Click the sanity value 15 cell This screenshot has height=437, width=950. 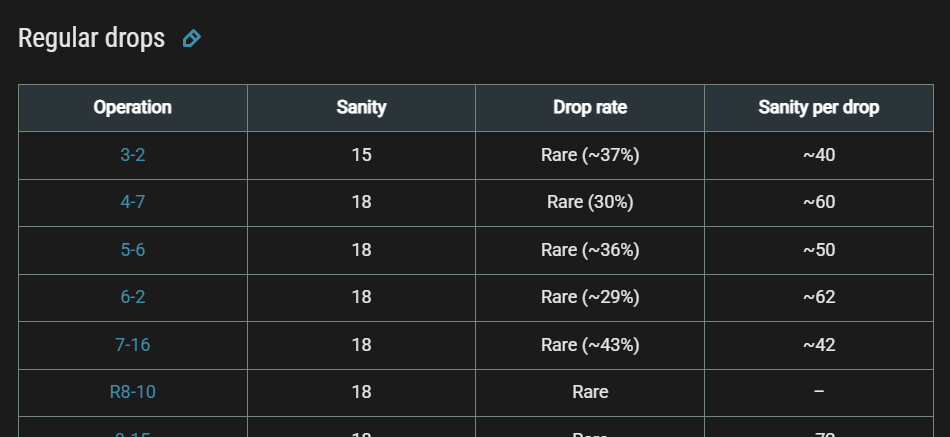[361, 155]
